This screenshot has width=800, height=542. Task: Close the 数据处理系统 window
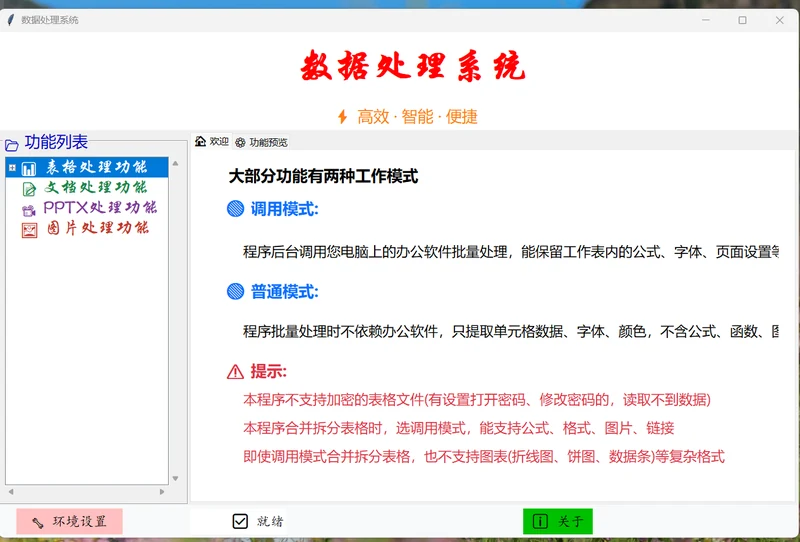(x=780, y=20)
